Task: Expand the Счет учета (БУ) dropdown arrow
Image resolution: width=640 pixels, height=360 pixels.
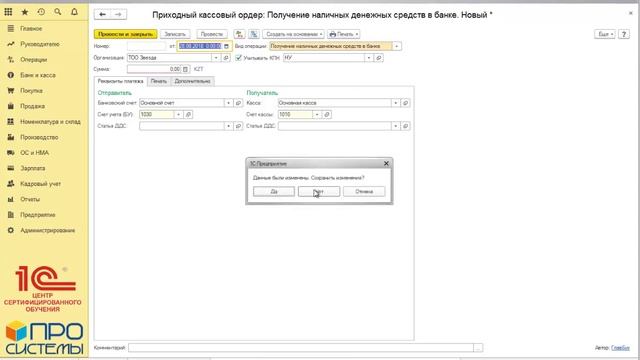Action: tap(178, 114)
